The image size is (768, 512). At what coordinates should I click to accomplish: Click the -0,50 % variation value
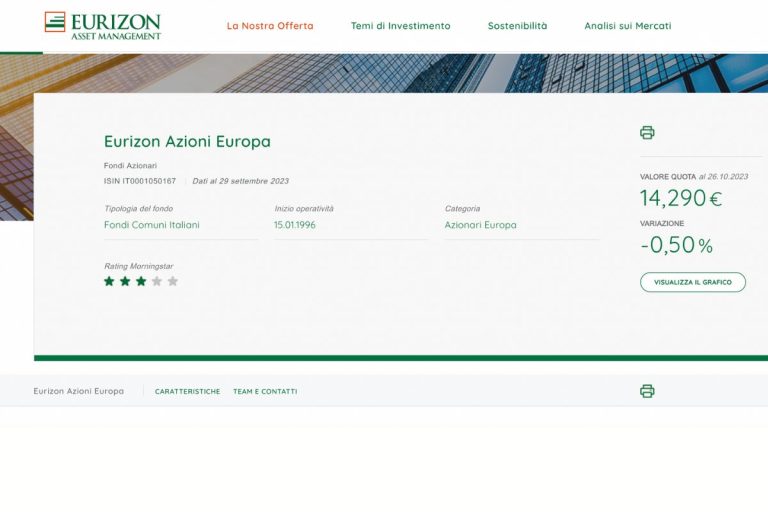[676, 245]
